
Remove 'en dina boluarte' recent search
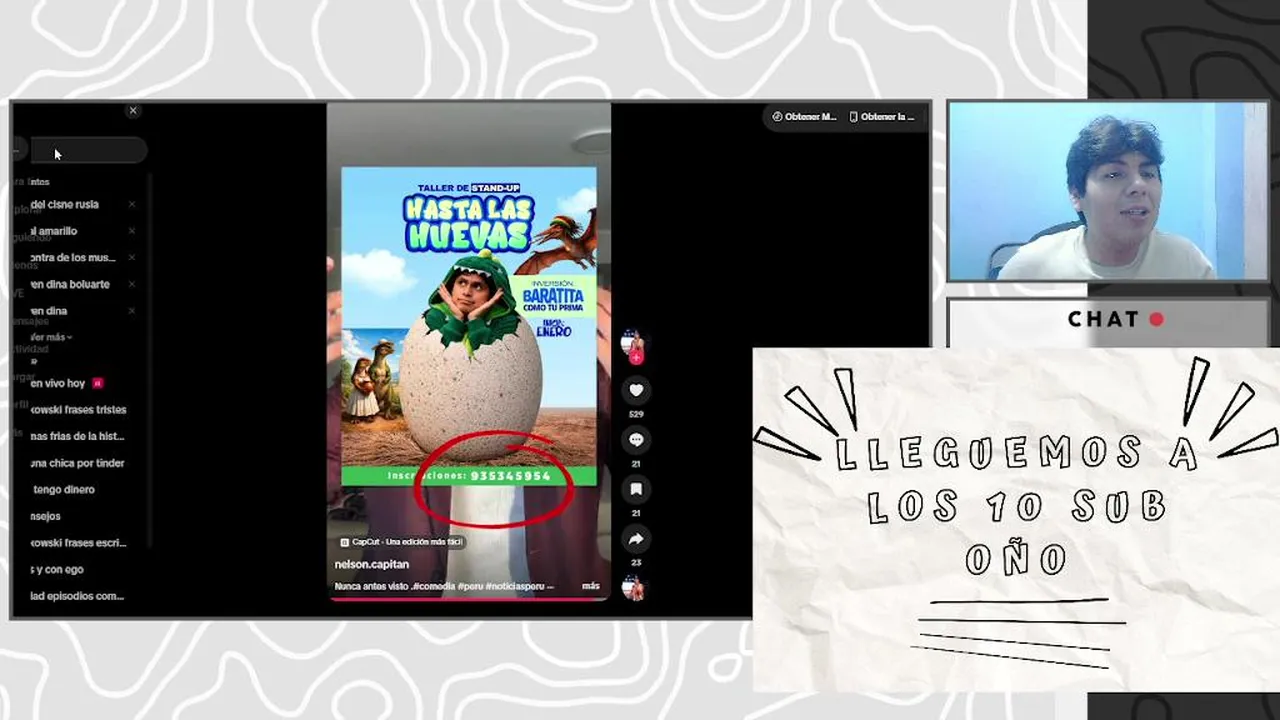[131, 284]
